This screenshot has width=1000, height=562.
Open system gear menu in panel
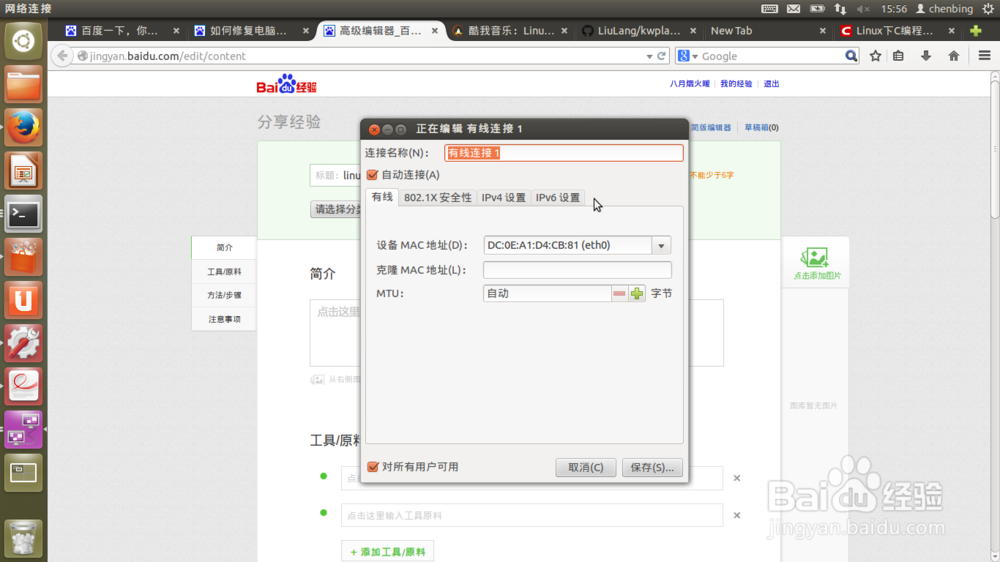(988, 9)
